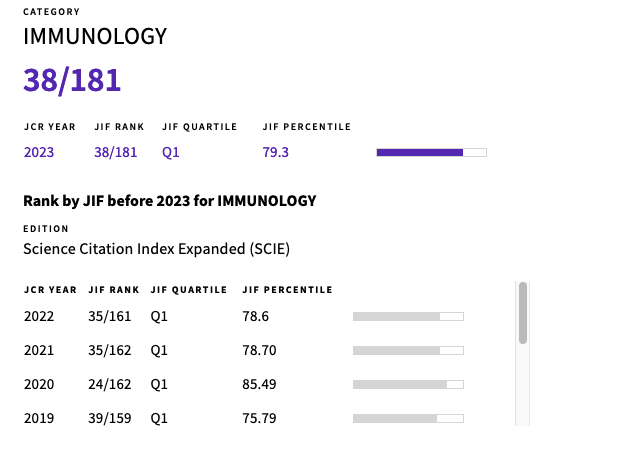Click the JIF RANK column header in history table
621x460 pixels.
pos(114,290)
